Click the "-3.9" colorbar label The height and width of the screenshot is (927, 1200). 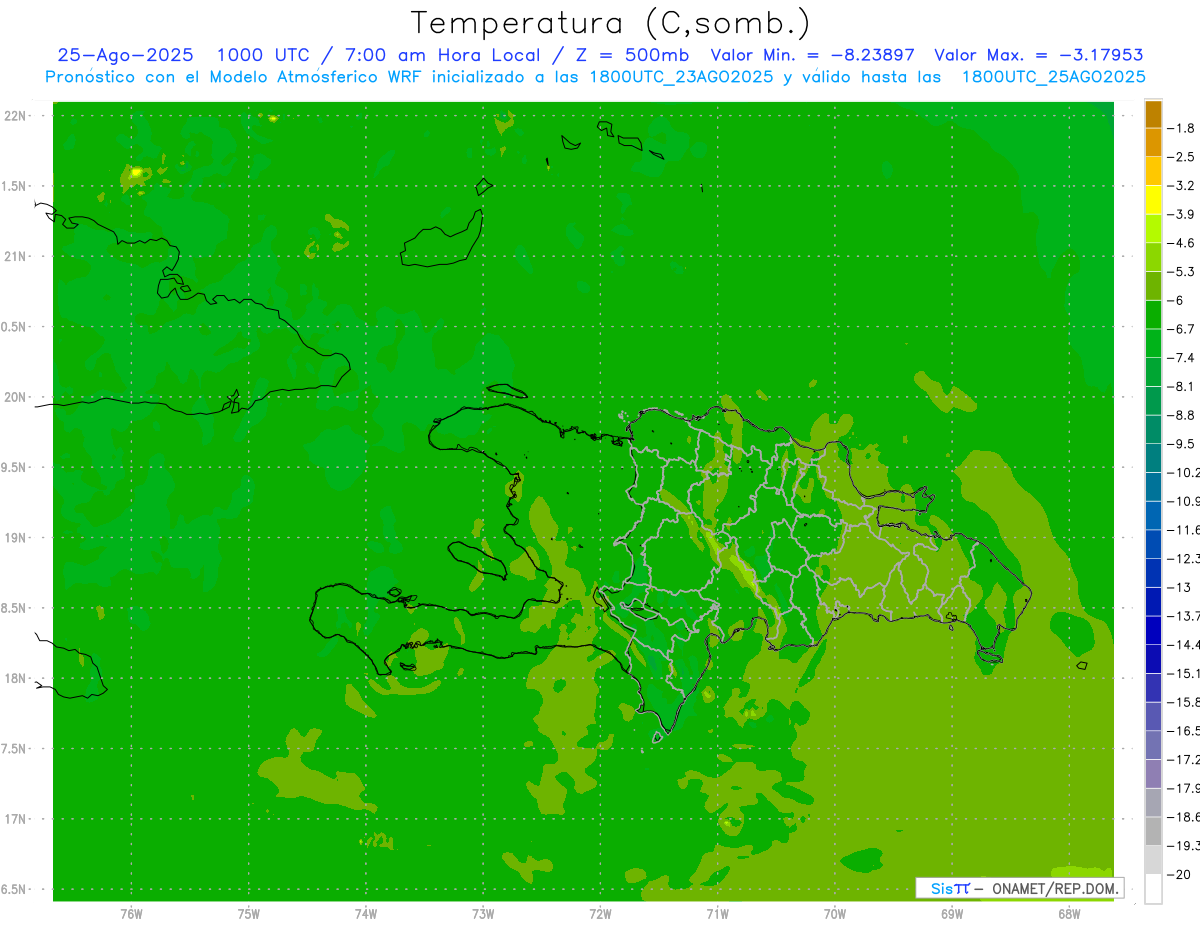(1181, 214)
